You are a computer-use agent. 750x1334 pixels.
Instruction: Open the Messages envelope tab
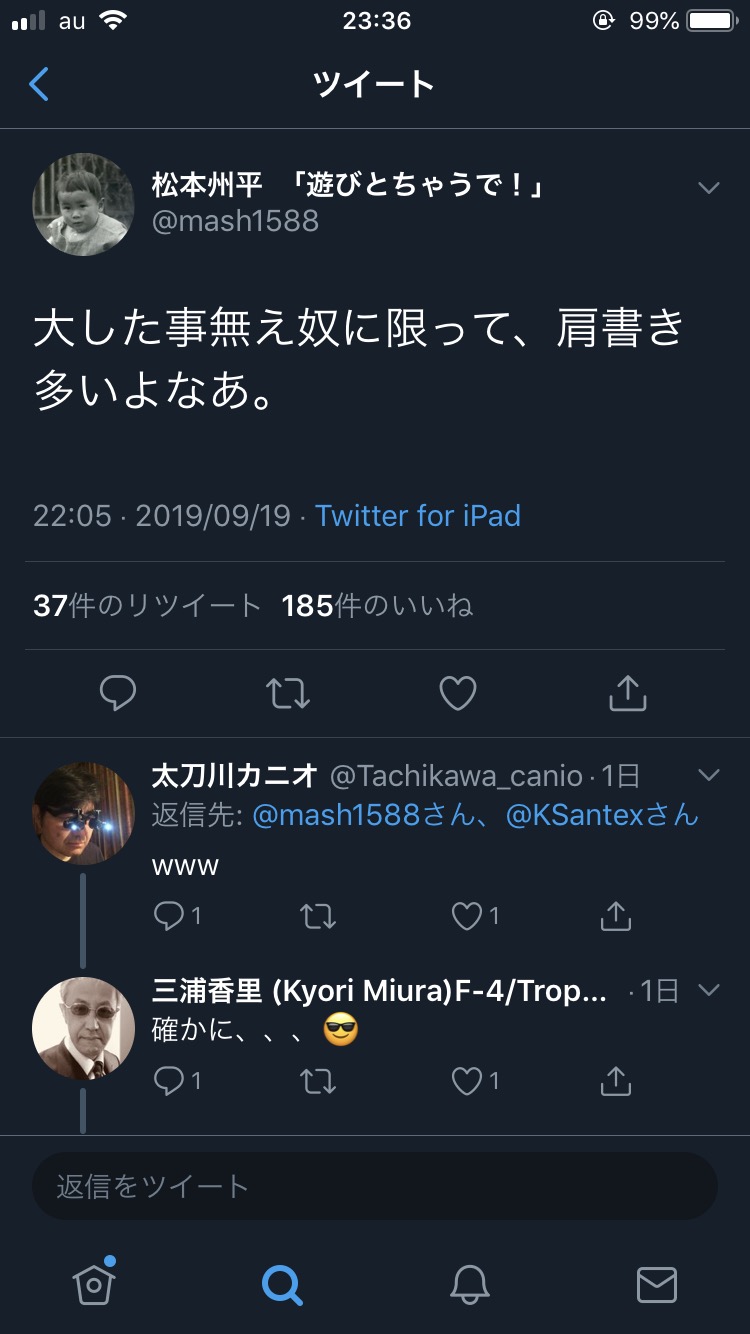coord(657,1284)
